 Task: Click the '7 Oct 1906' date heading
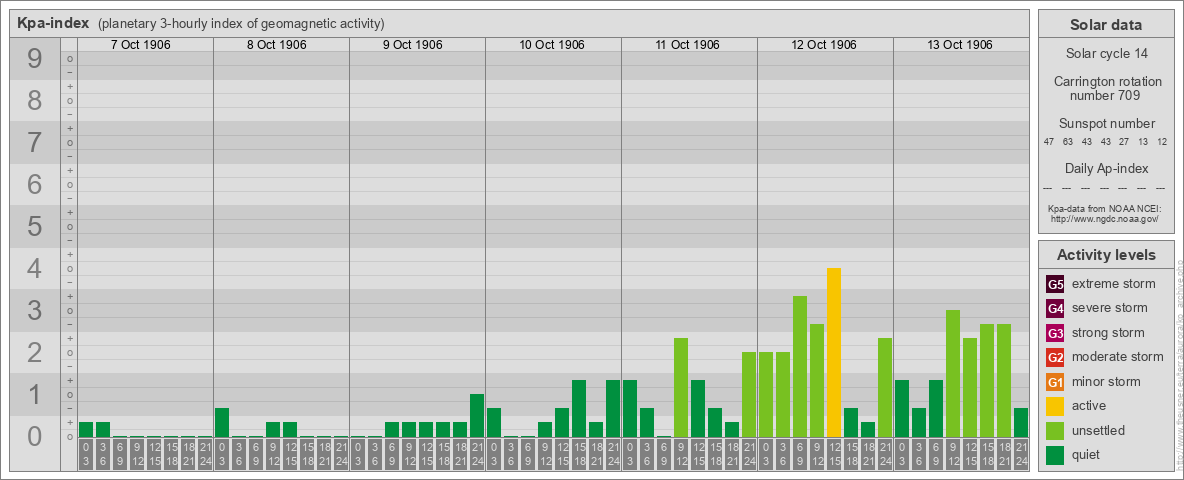coord(141,45)
